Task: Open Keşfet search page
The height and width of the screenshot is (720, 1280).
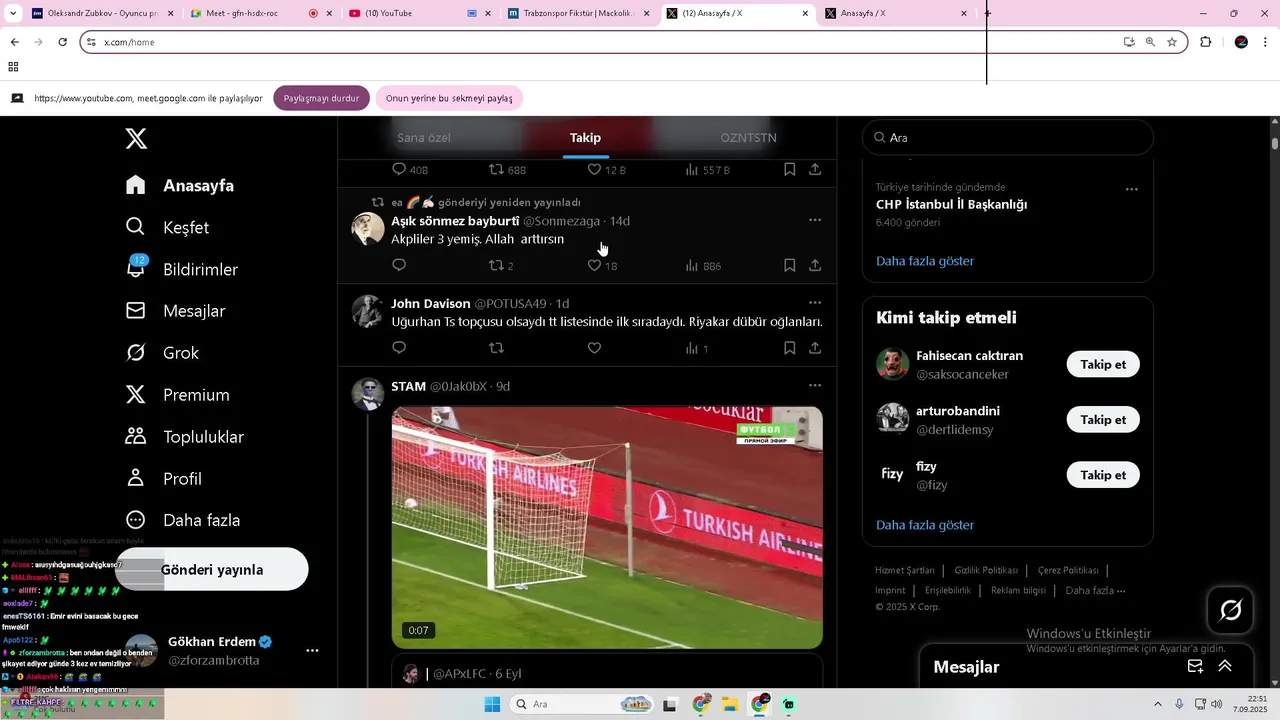Action: pyautogui.click(x=168, y=228)
